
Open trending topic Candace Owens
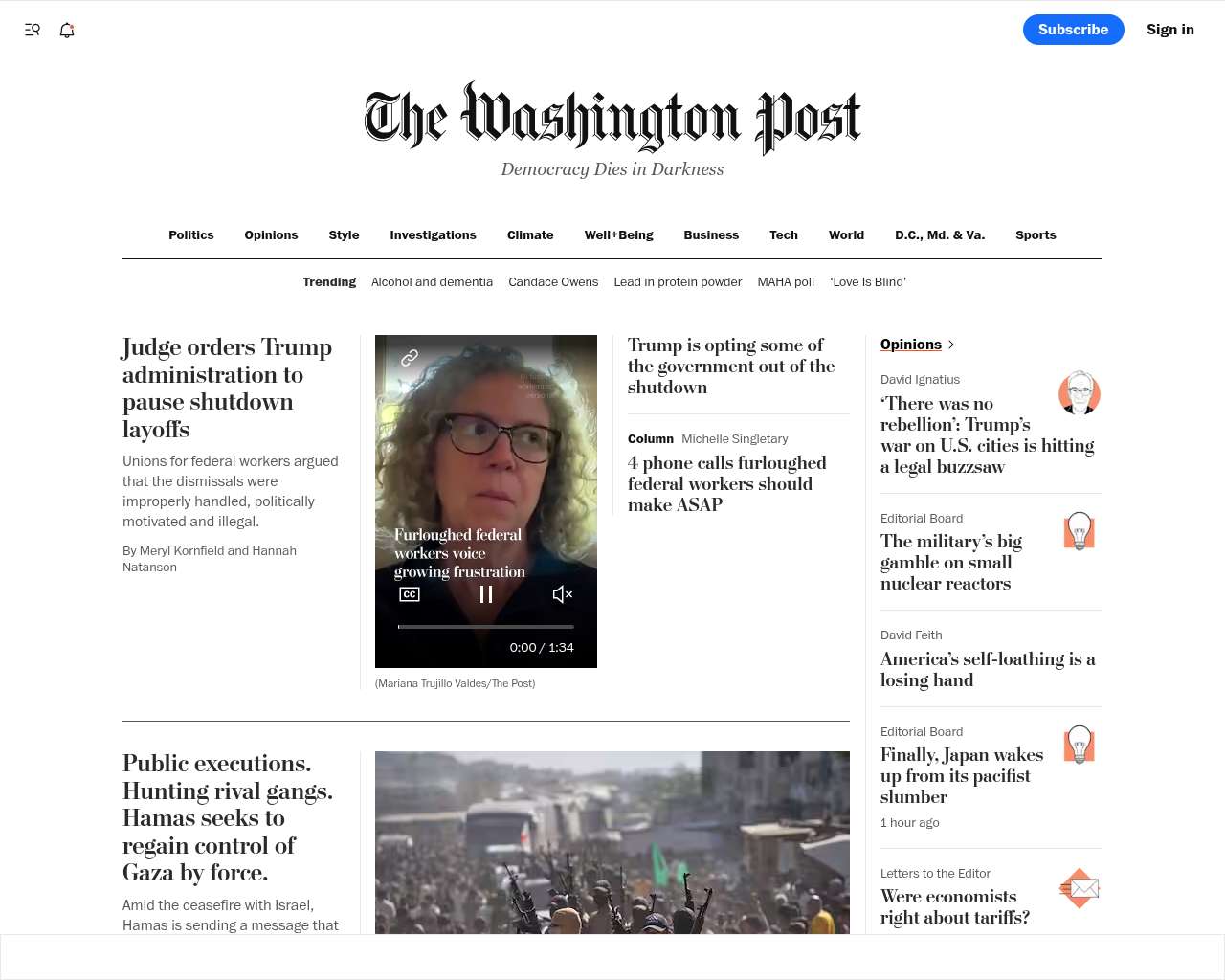pyautogui.click(x=553, y=282)
